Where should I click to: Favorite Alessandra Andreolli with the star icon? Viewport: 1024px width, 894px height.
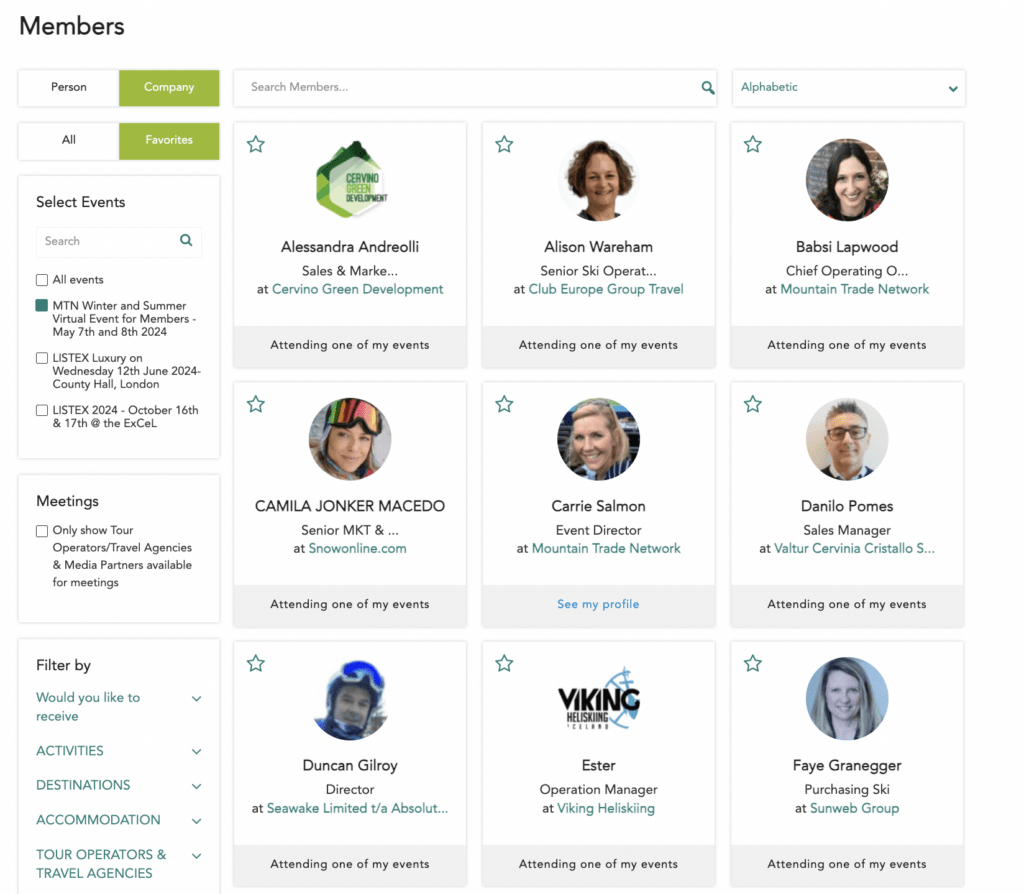tap(255, 144)
